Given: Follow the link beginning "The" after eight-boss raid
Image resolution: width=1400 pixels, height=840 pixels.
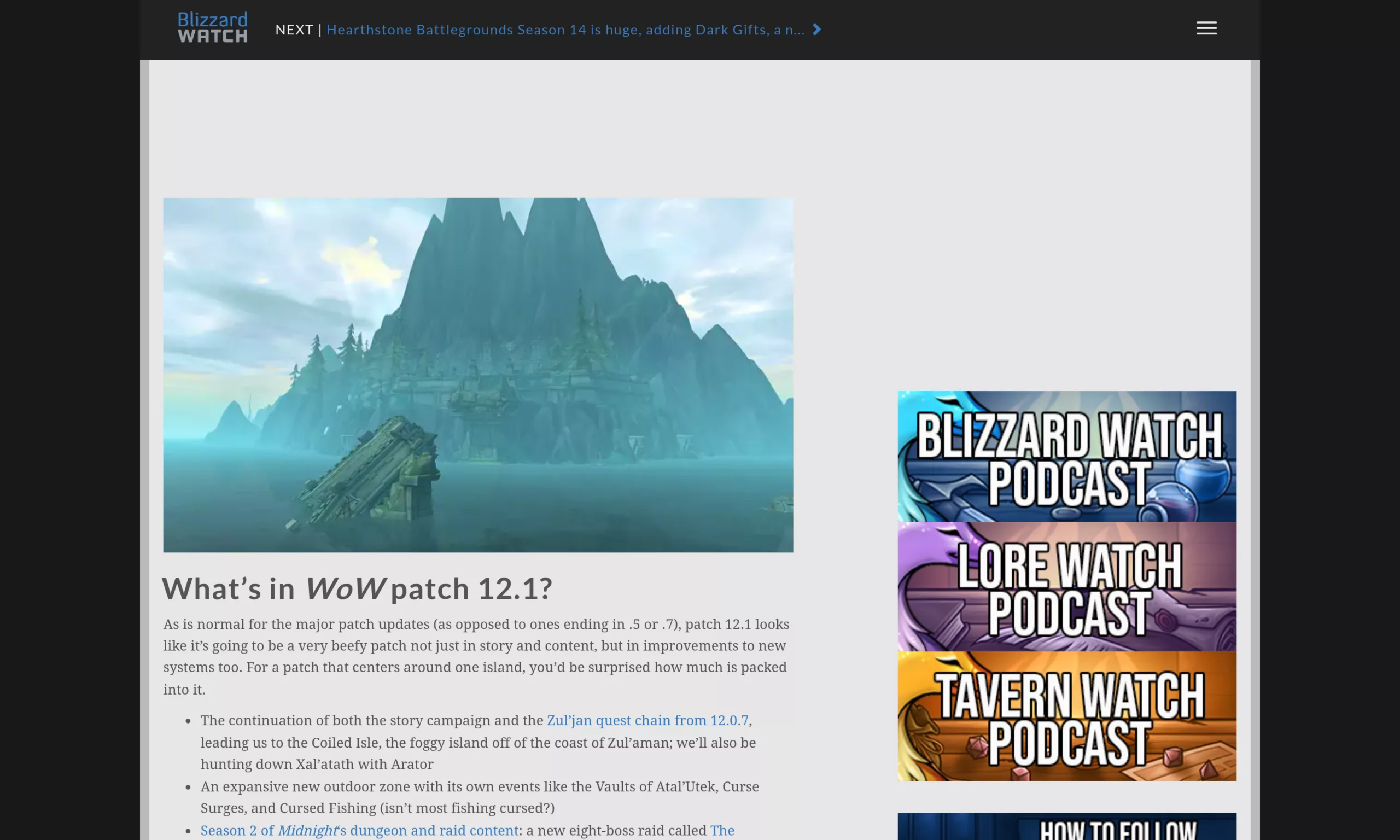Looking at the screenshot, I should pos(722,830).
